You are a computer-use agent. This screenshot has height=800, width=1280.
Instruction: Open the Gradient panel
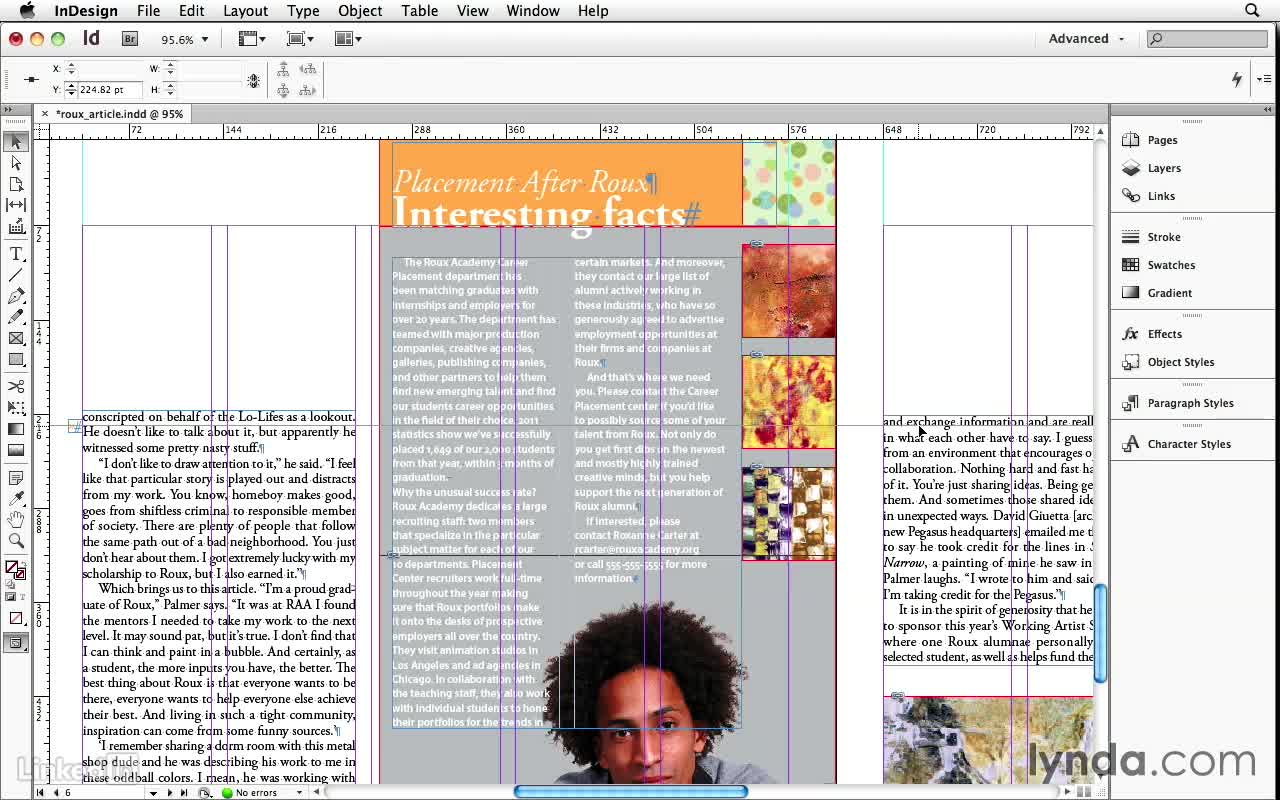tap(1169, 293)
